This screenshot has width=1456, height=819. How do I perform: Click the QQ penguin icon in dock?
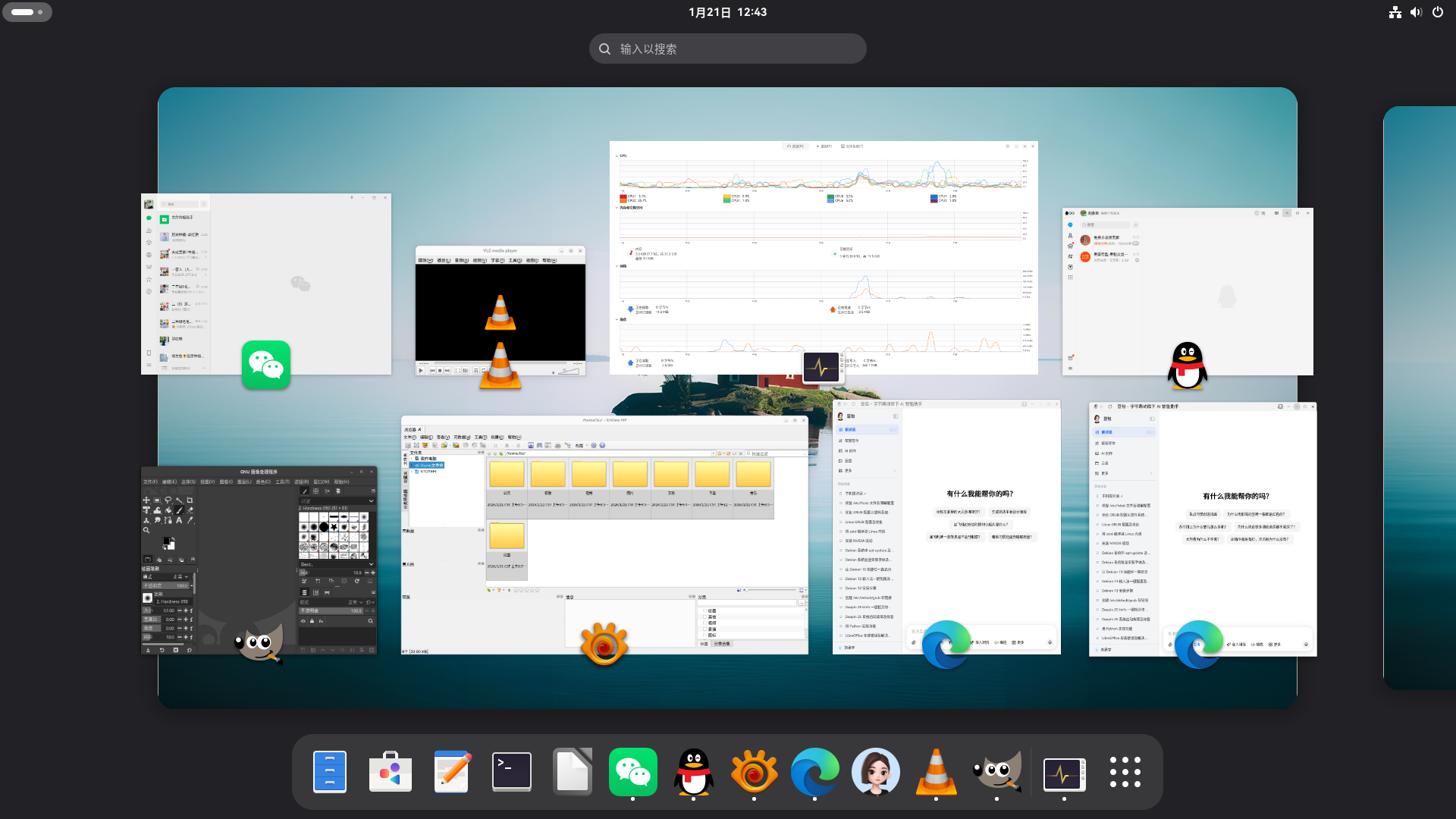(693, 772)
